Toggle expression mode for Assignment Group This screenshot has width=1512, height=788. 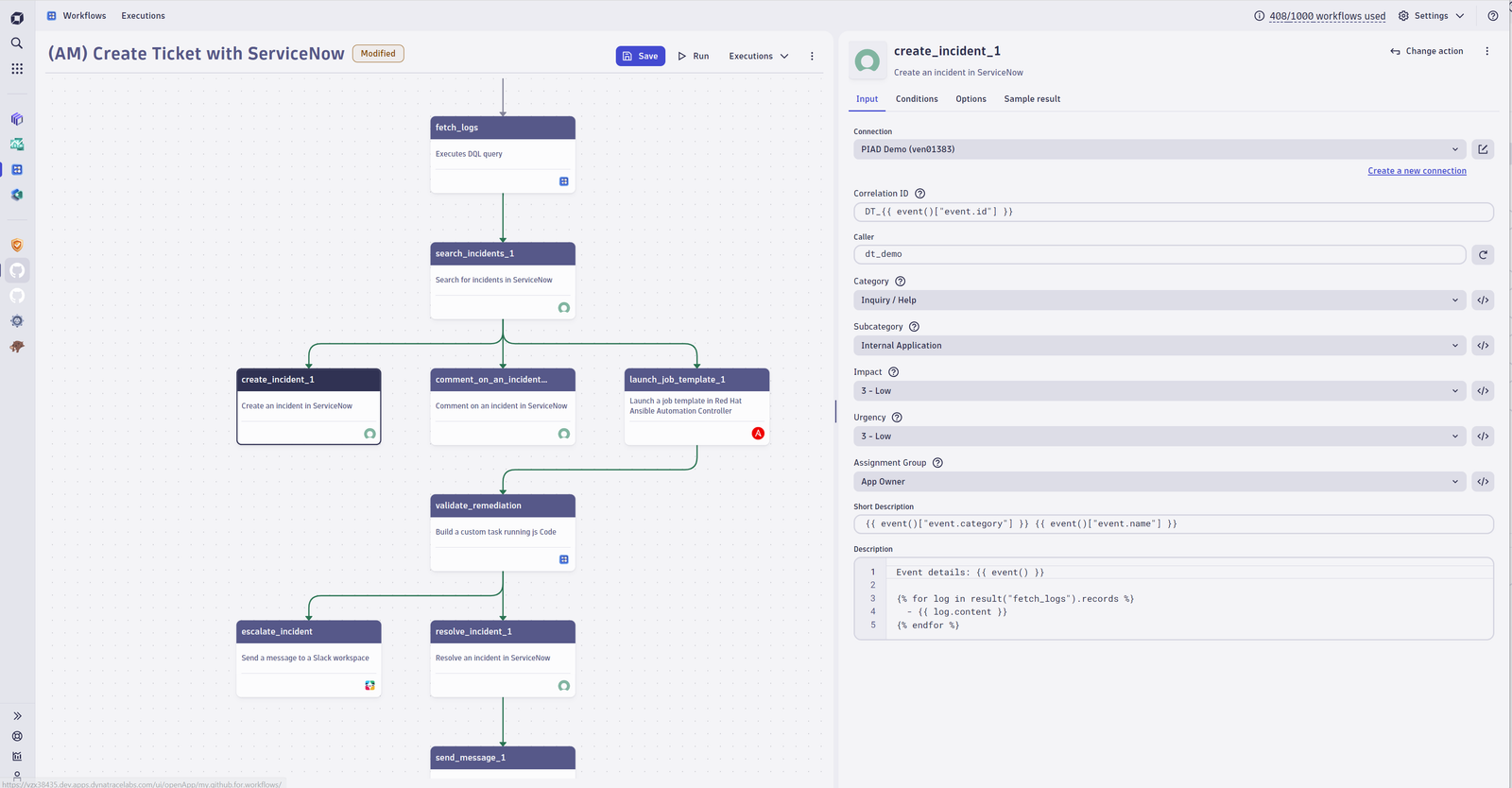coord(1483,482)
